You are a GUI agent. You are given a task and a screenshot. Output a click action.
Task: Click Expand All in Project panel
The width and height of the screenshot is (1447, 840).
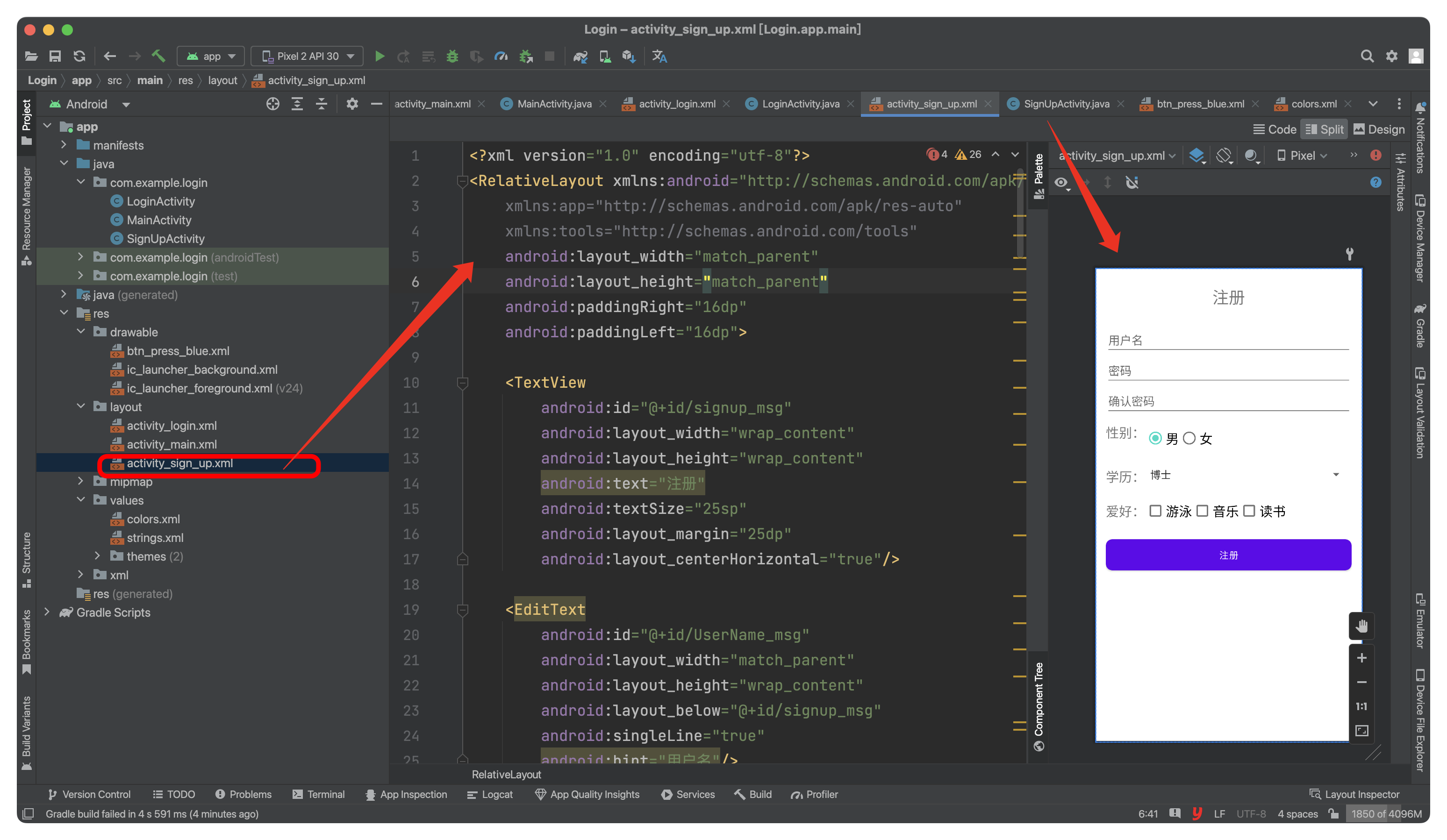pyautogui.click(x=297, y=104)
